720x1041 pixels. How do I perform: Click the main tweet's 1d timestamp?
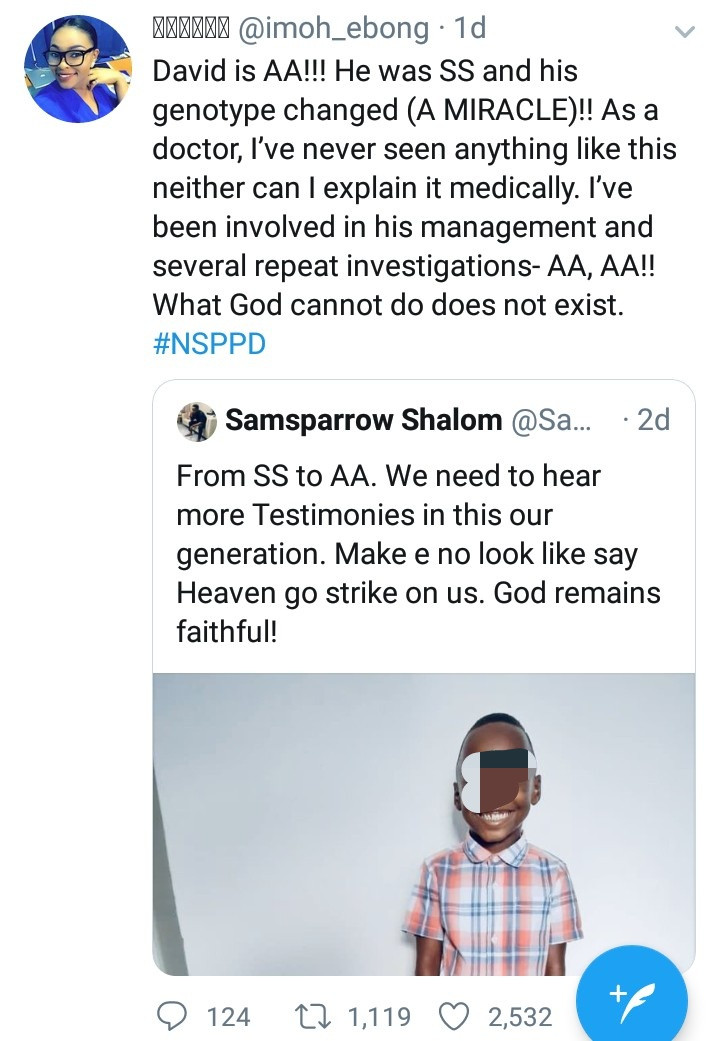(x=469, y=28)
